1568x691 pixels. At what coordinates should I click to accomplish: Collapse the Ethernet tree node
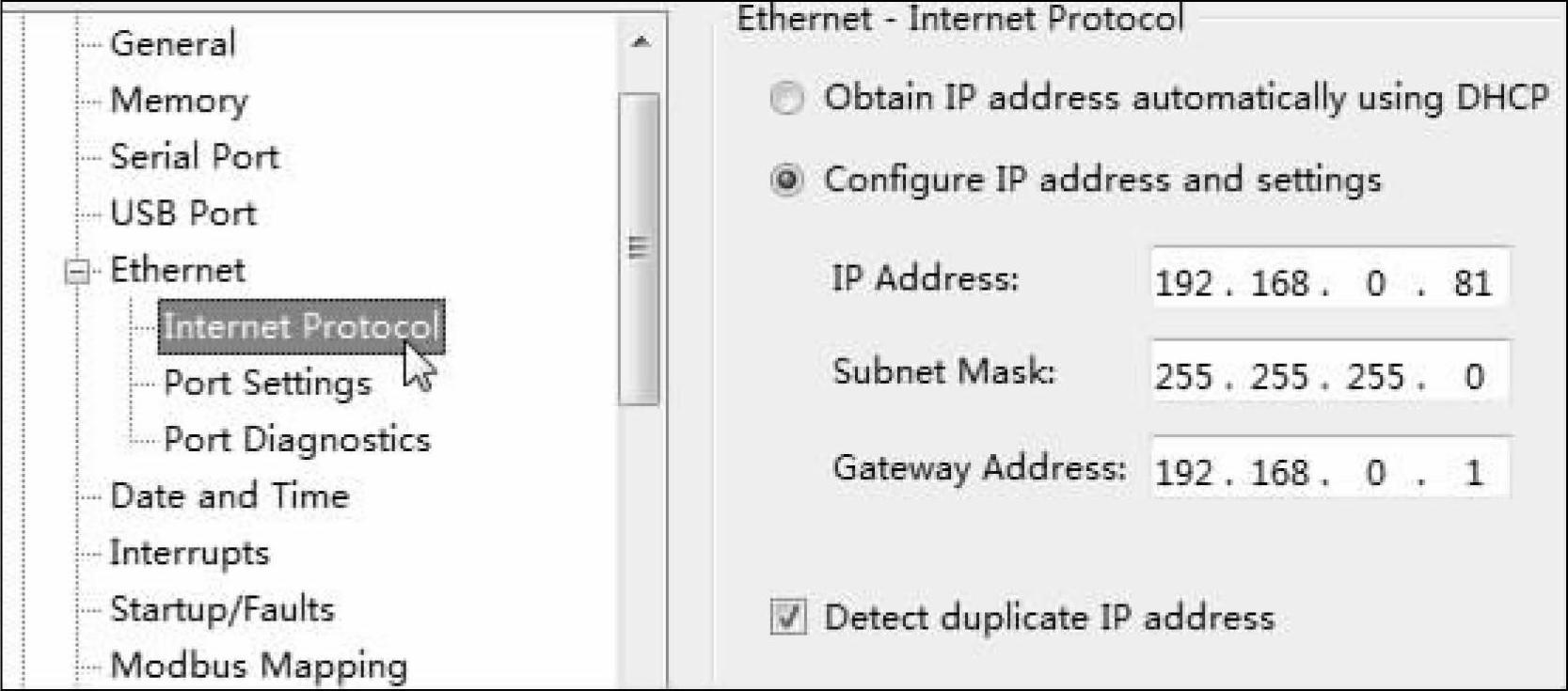[x=77, y=272]
